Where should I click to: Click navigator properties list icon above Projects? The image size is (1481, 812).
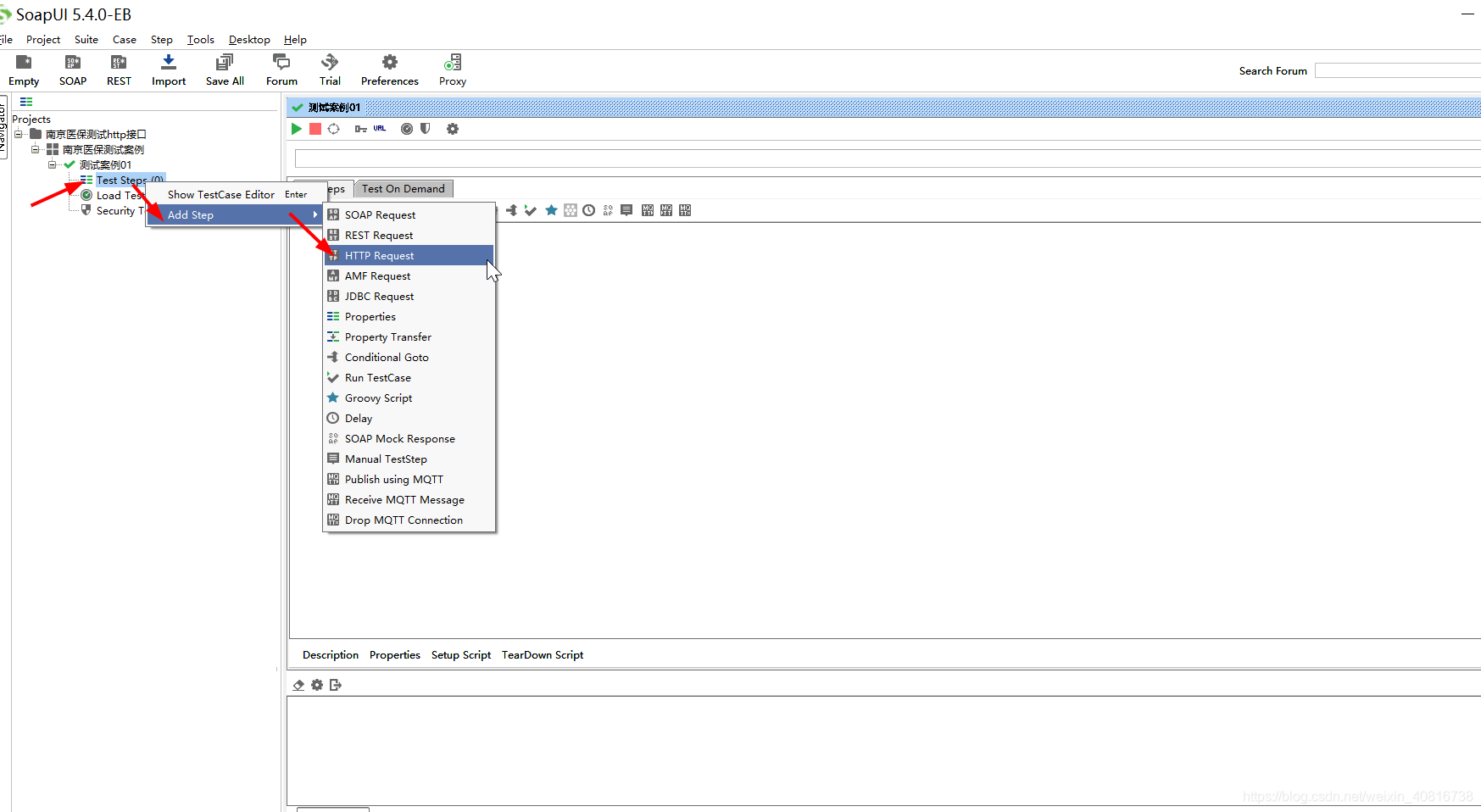coord(26,102)
